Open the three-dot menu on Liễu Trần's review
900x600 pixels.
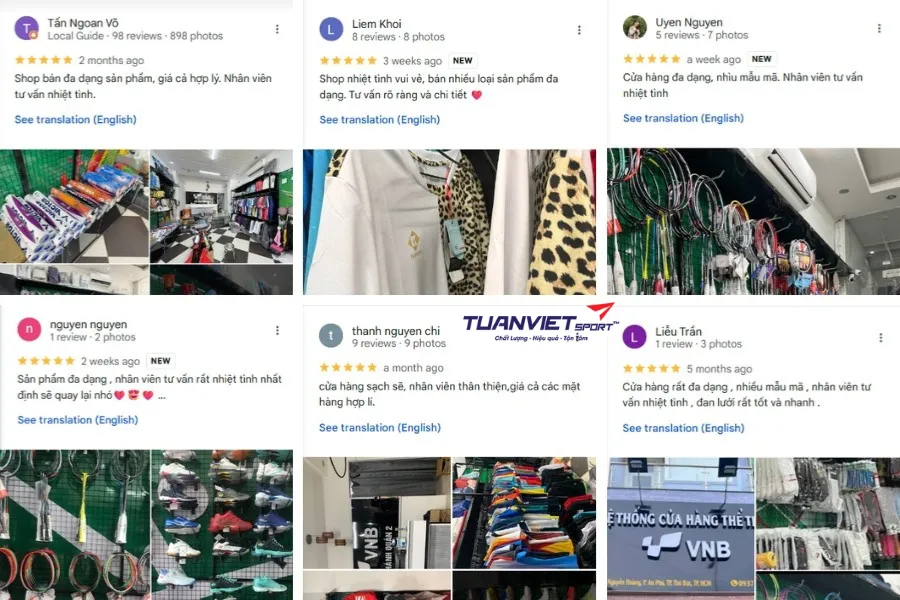[x=880, y=338]
